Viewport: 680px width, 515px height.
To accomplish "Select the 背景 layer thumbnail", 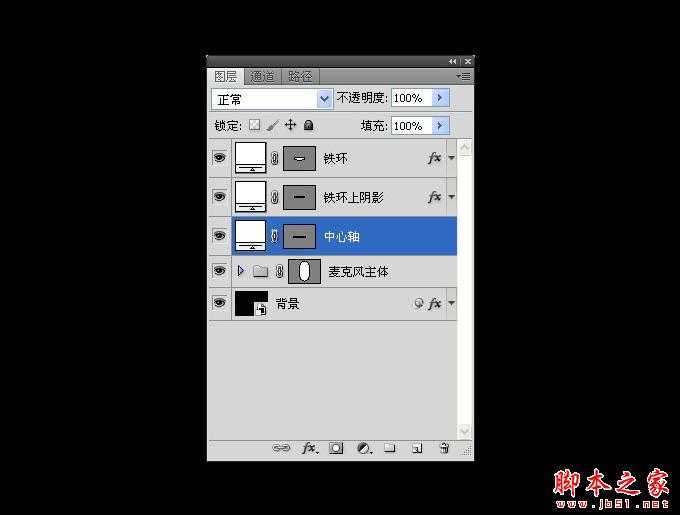I will [251, 303].
